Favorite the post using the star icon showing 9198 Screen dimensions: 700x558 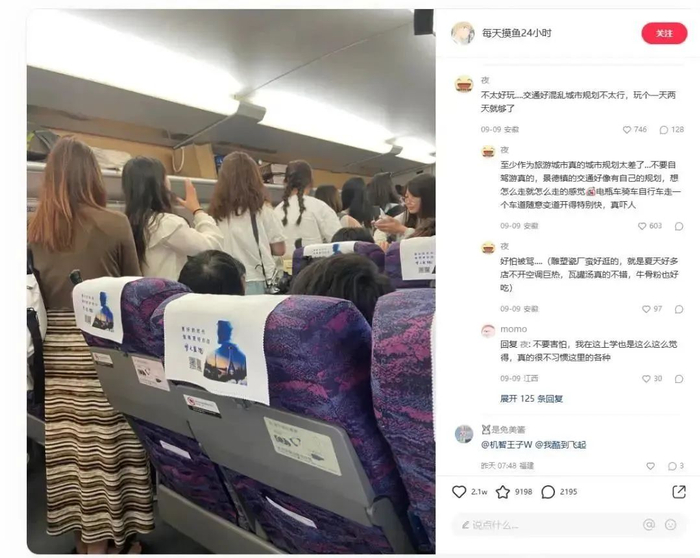pos(503,492)
